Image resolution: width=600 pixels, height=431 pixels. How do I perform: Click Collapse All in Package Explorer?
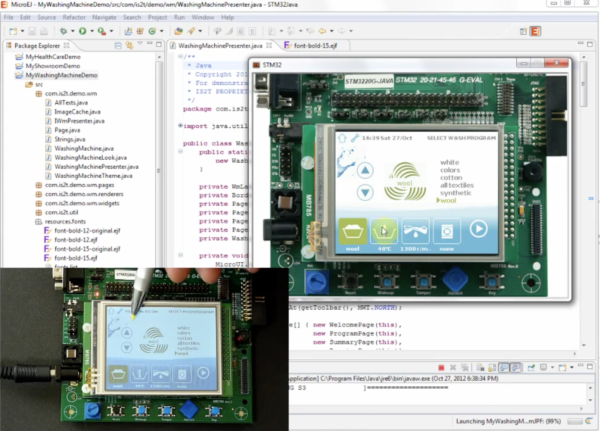[x=118, y=46]
